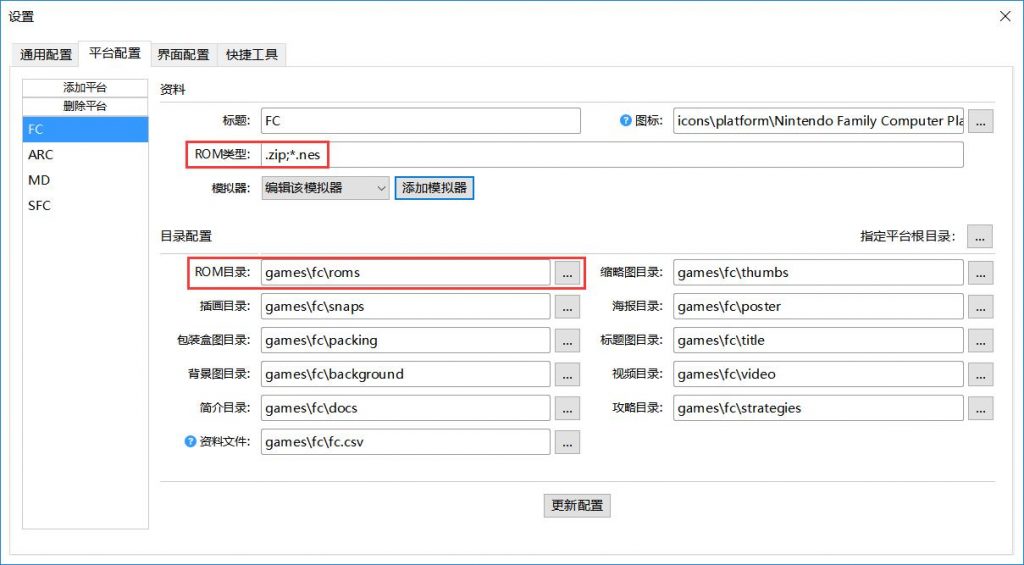
Task: Switch to the 通用配置 tab
Action: click(x=46, y=54)
